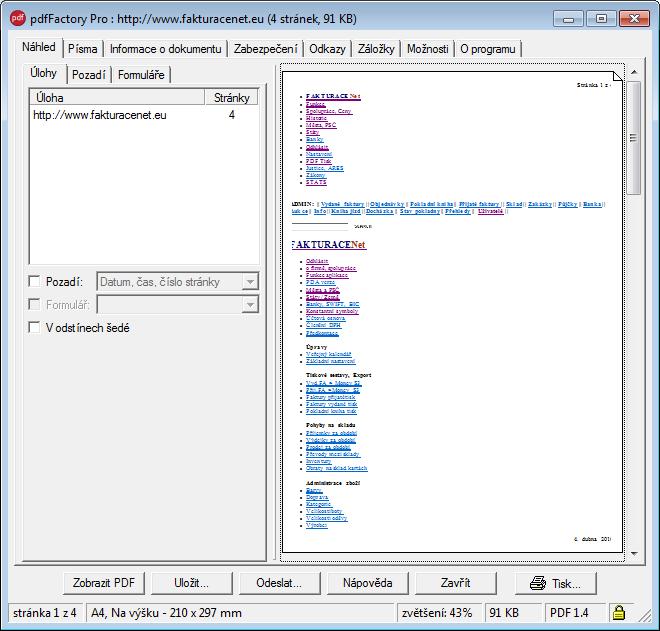Screen dimensions: 660x631
Task: Switch to the Zabezpečení tab
Action: (x=266, y=49)
